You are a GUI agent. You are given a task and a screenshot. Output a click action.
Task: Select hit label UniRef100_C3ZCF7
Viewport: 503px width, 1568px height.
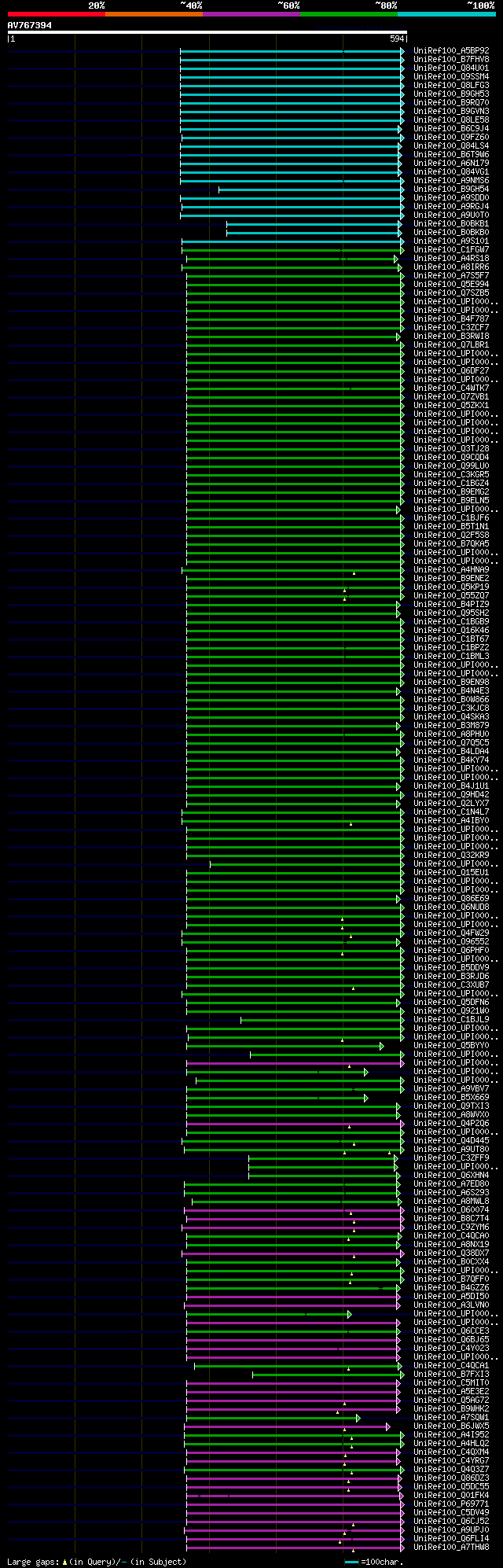(451, 328)
